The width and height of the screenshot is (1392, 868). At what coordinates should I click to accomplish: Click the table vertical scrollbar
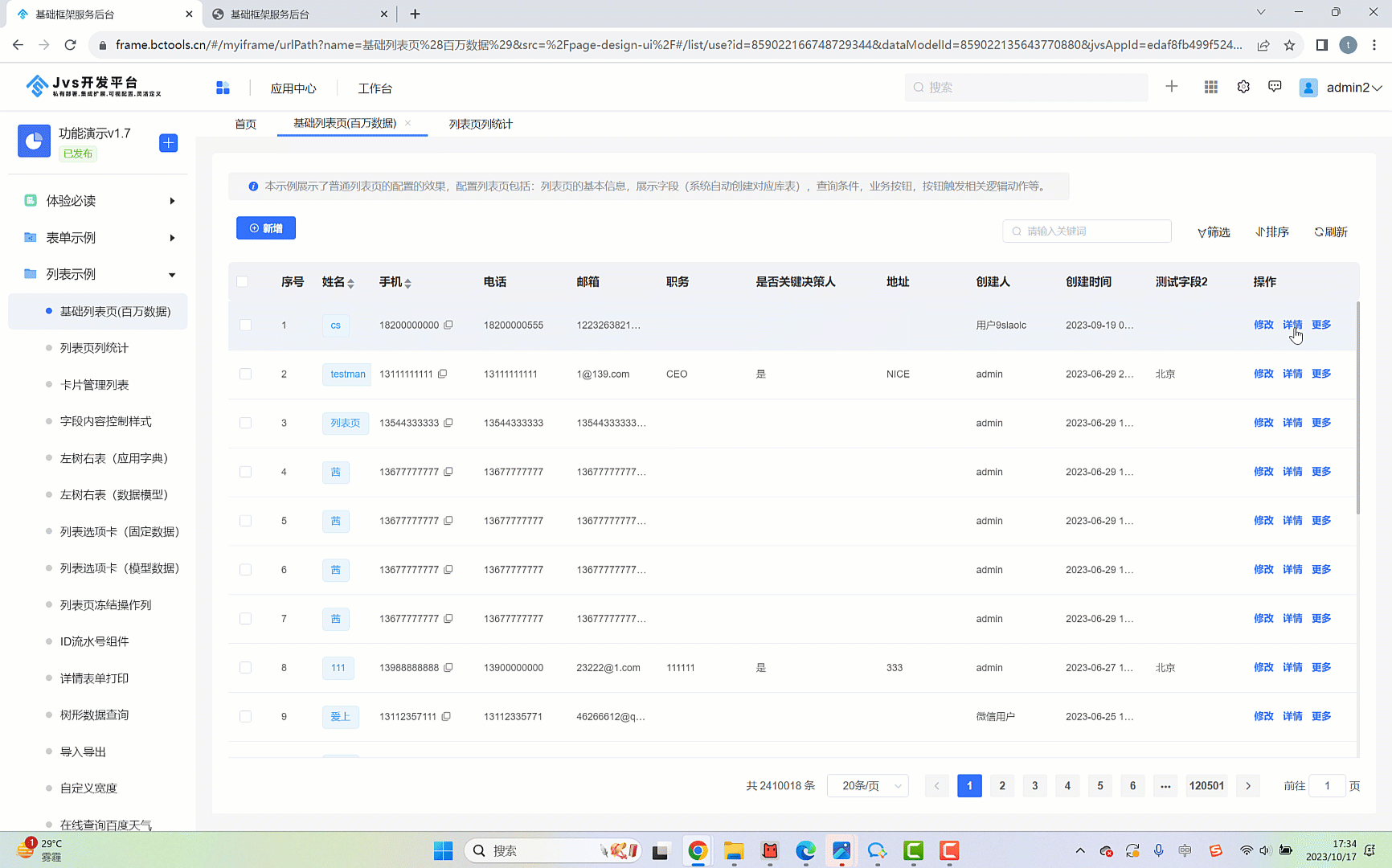1357,408
